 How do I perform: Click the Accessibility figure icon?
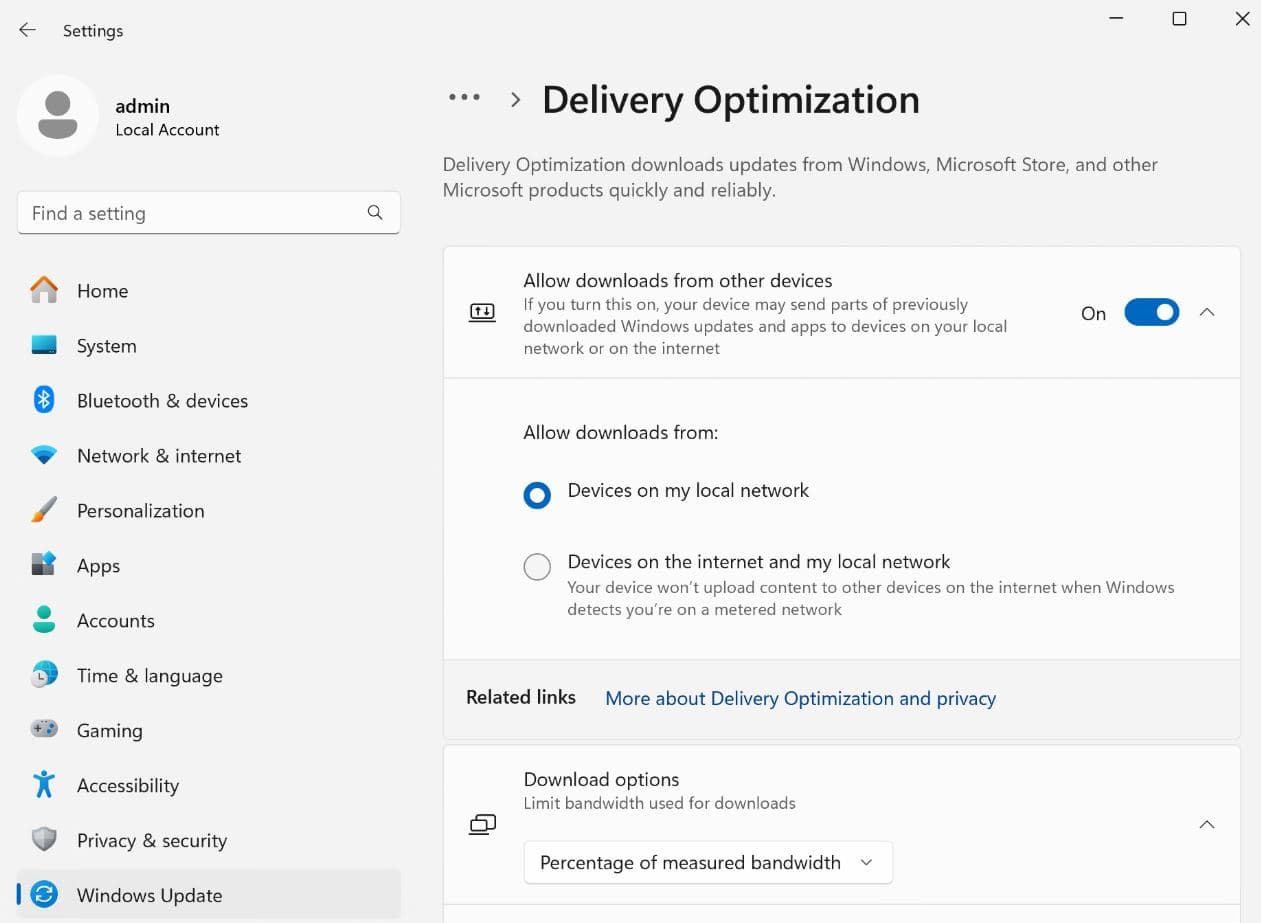coord(44,785)
